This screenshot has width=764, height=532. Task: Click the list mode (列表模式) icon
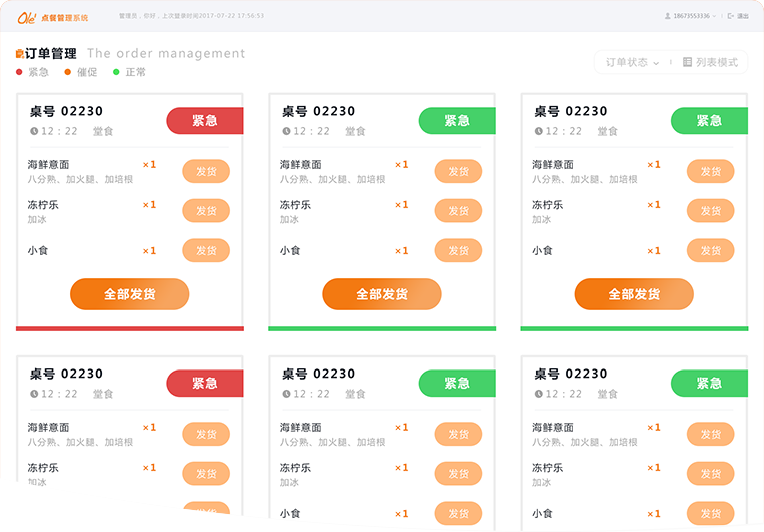point(687,62)
